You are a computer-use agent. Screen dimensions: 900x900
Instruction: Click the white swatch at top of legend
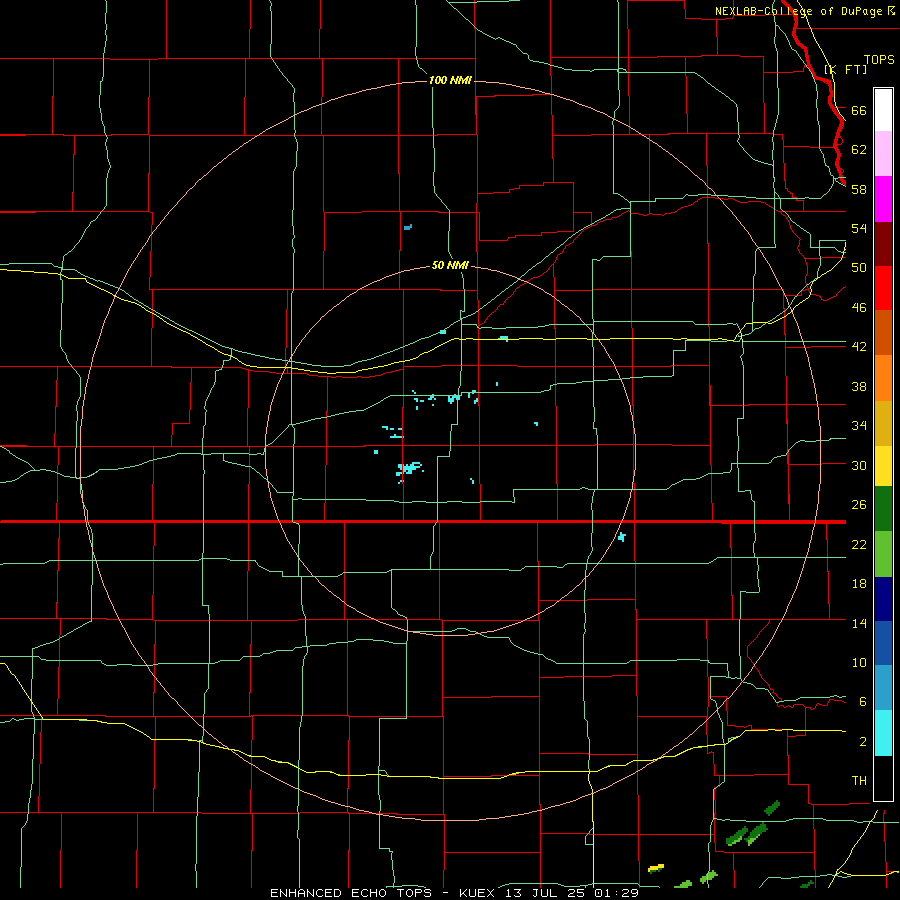pos(883,110)
